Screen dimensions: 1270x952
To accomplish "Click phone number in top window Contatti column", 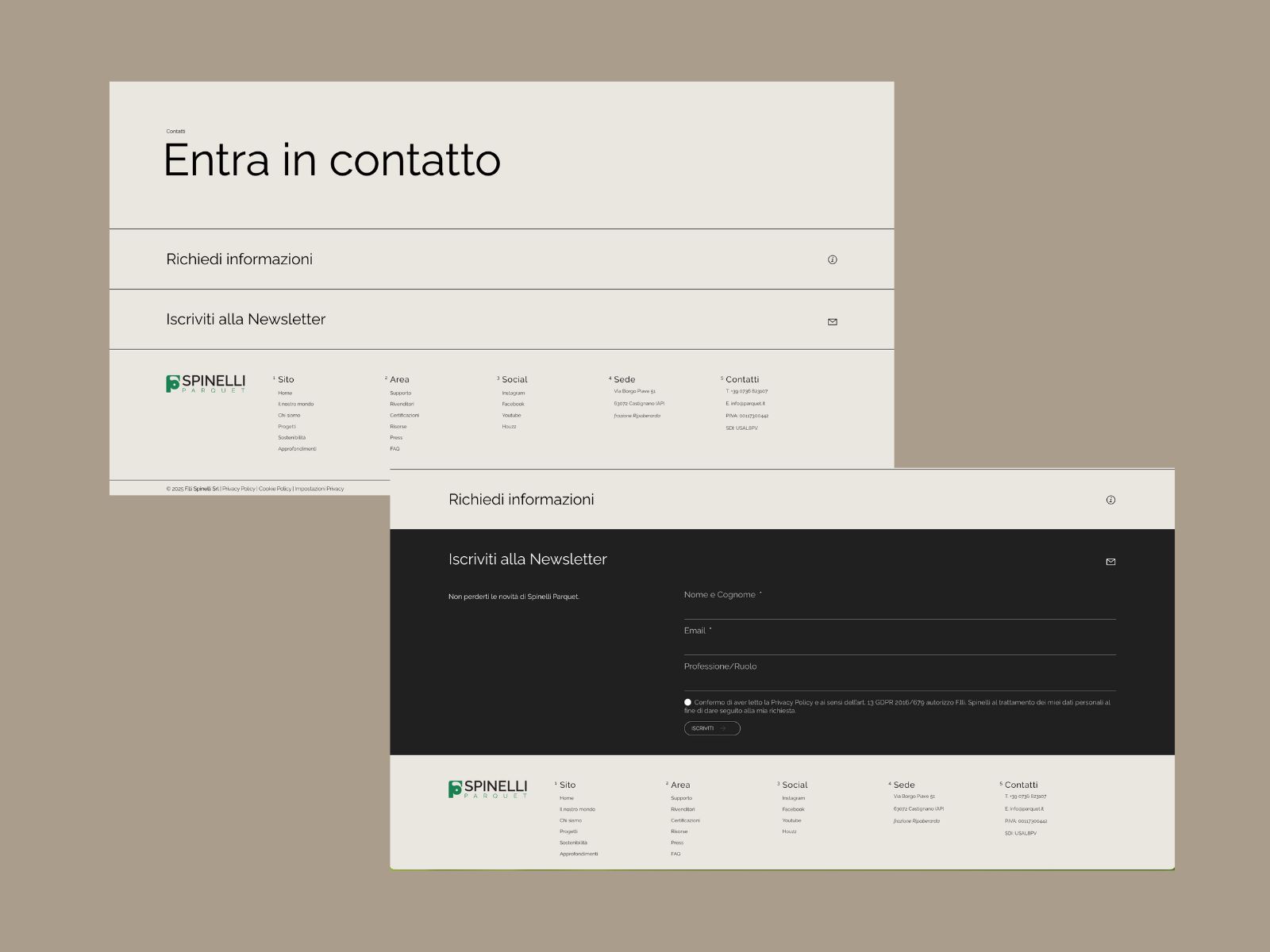I will point(746,391).
